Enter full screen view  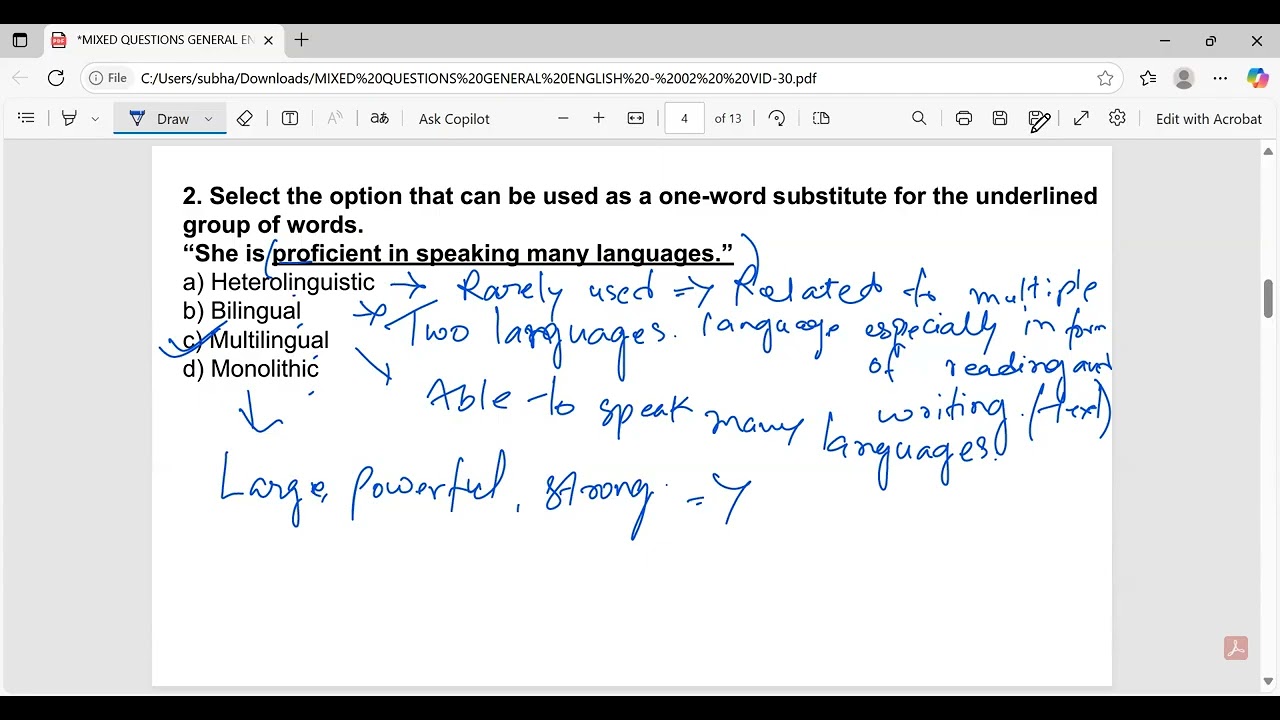[1081, 118]
